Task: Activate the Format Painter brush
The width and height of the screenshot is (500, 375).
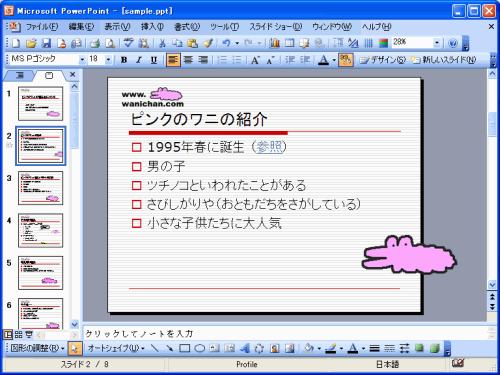Action: pyautogui.click(x=208, y=43)
